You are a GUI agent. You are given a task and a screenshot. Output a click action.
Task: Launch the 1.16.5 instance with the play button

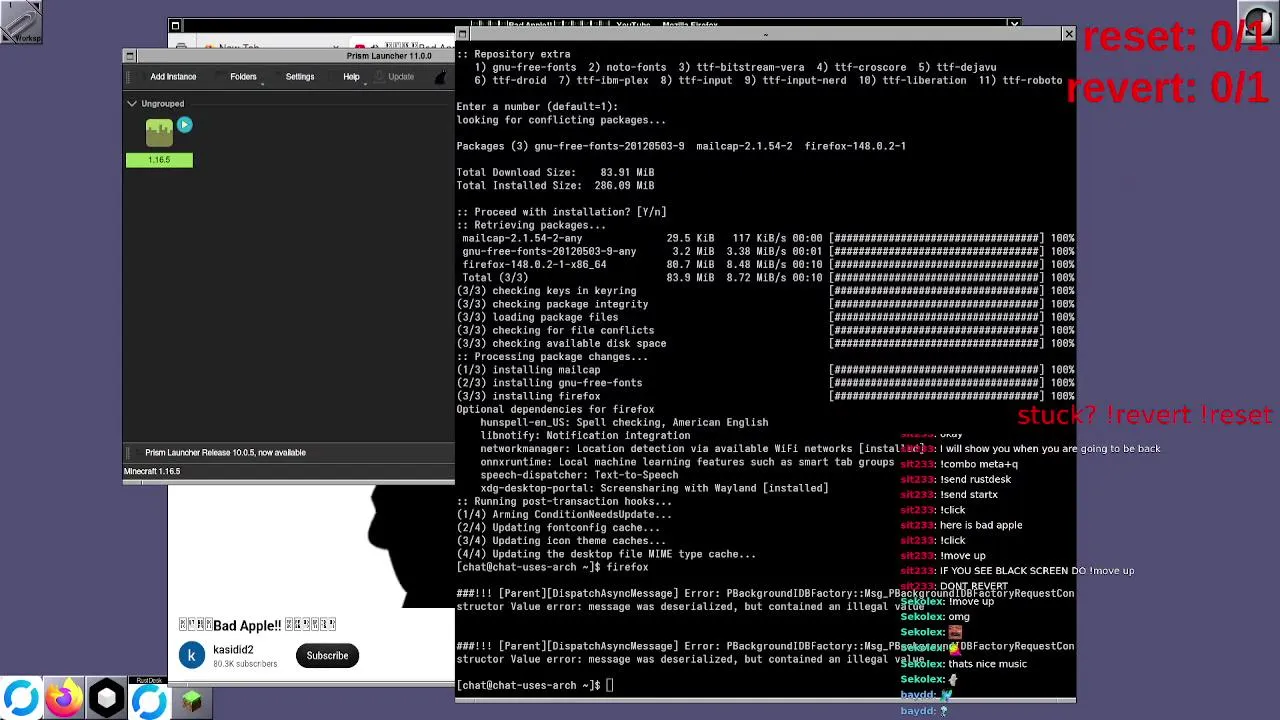pos(184,125)
